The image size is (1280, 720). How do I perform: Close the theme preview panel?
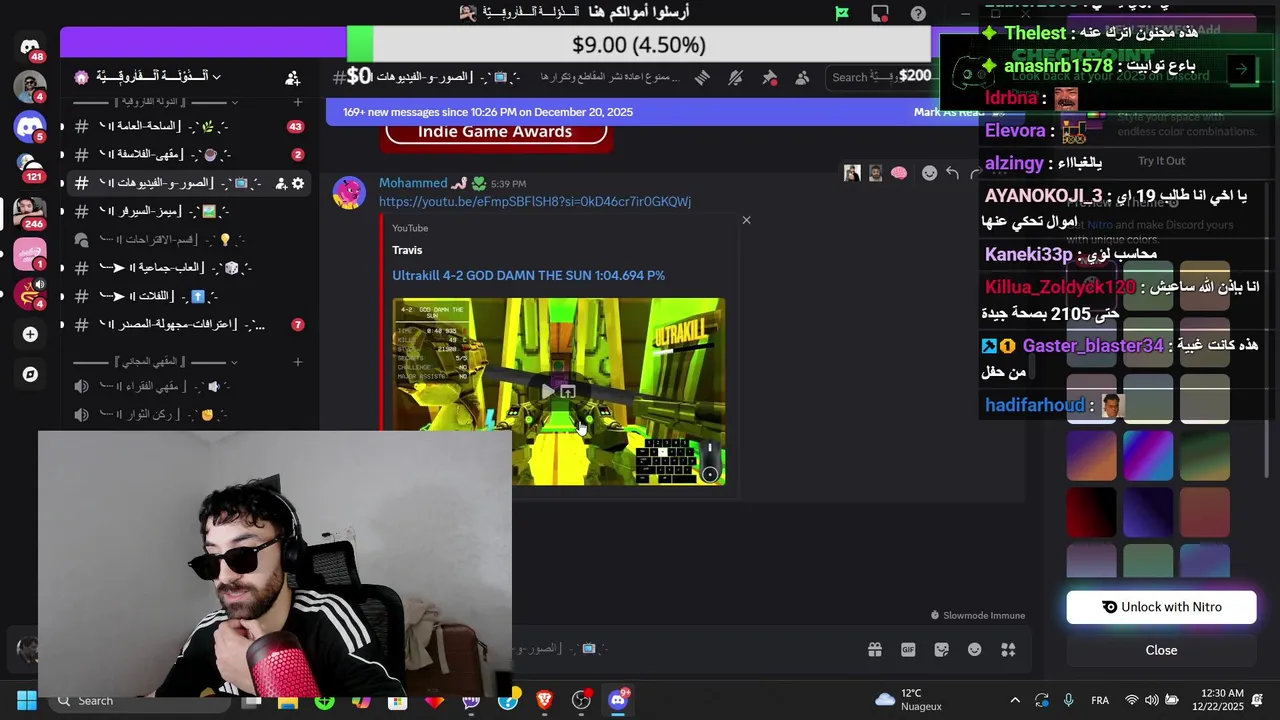pyautogui.click(x=1161, y=650)
